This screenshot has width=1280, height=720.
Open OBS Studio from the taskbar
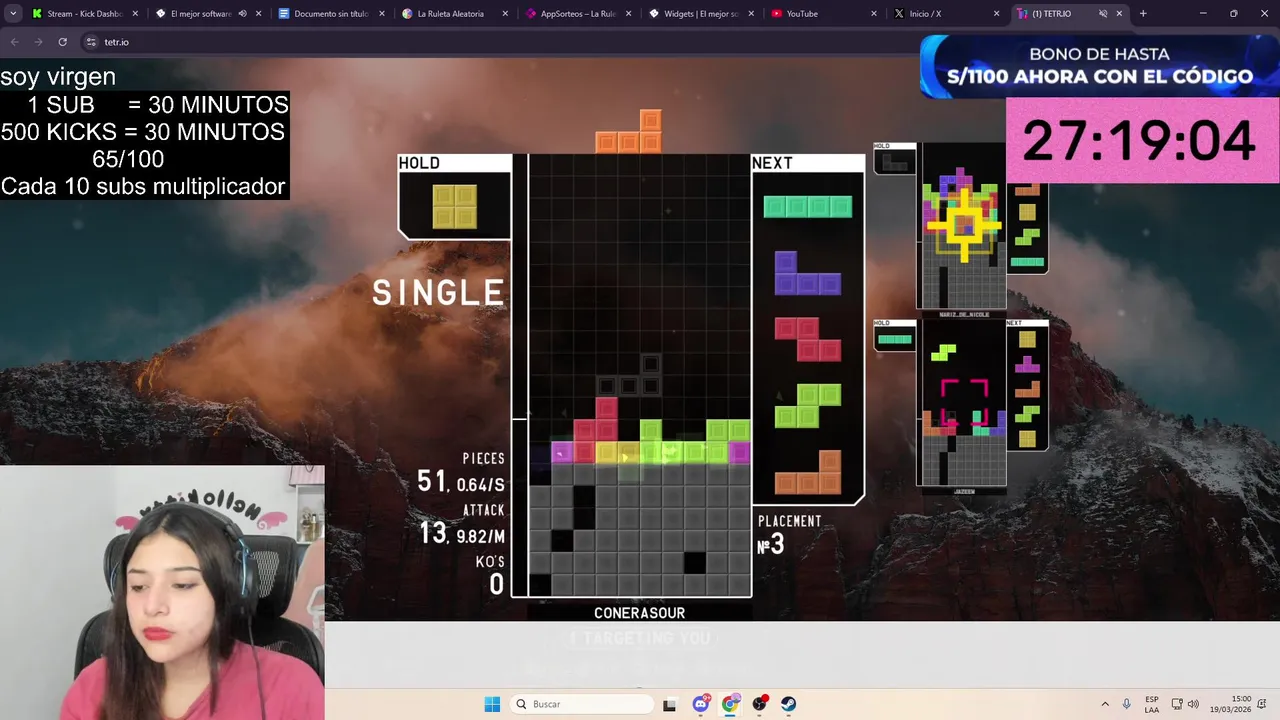tap(760, 704)
